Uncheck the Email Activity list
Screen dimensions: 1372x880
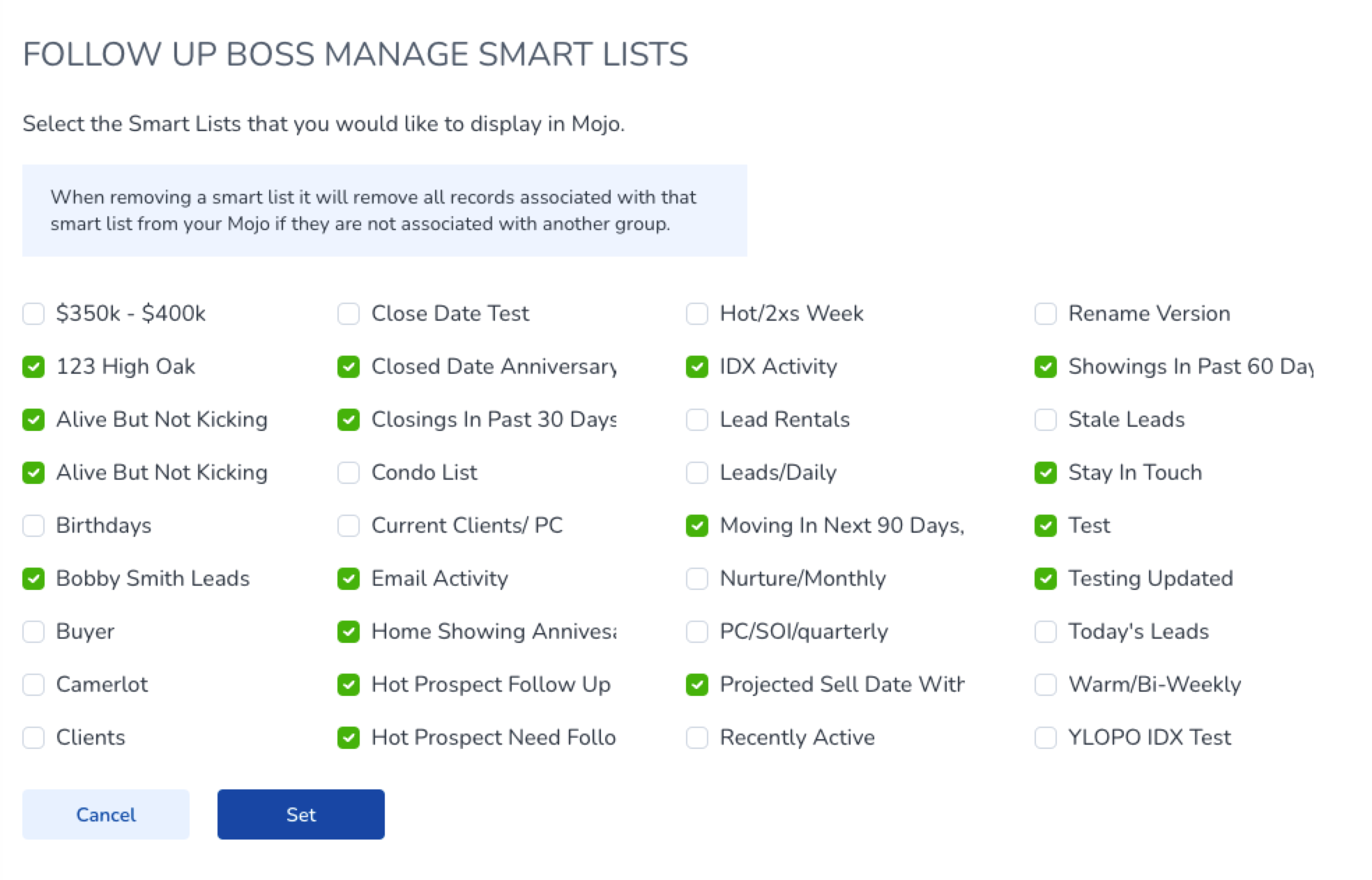(x=349, y=579)
